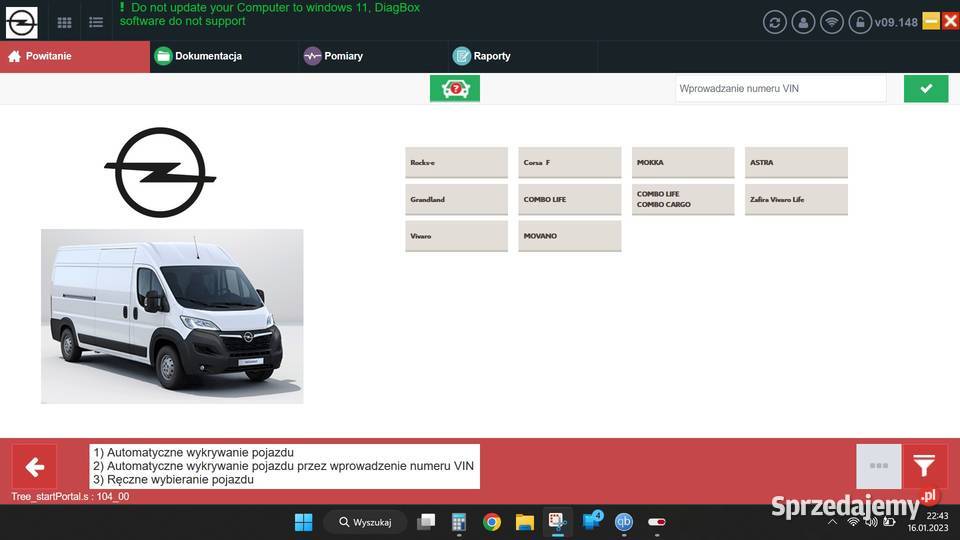Click the large Opel logo image
The height and width of the screenshot is (540, 960).
tap(160, 173)
